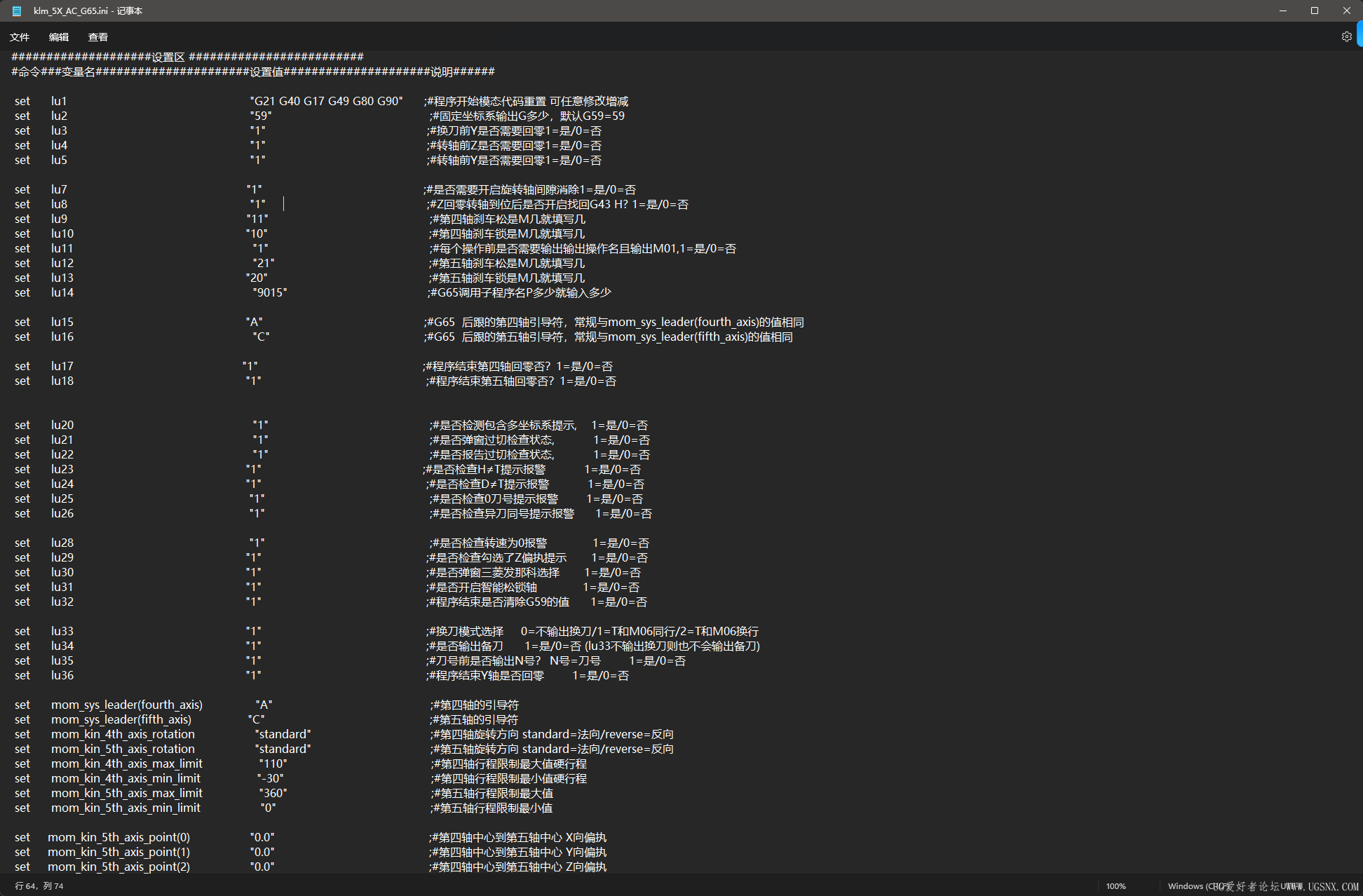Click the Notepad app icon in title bar
This screenshot has width=1363, height=896.
[x=17, y=11]
